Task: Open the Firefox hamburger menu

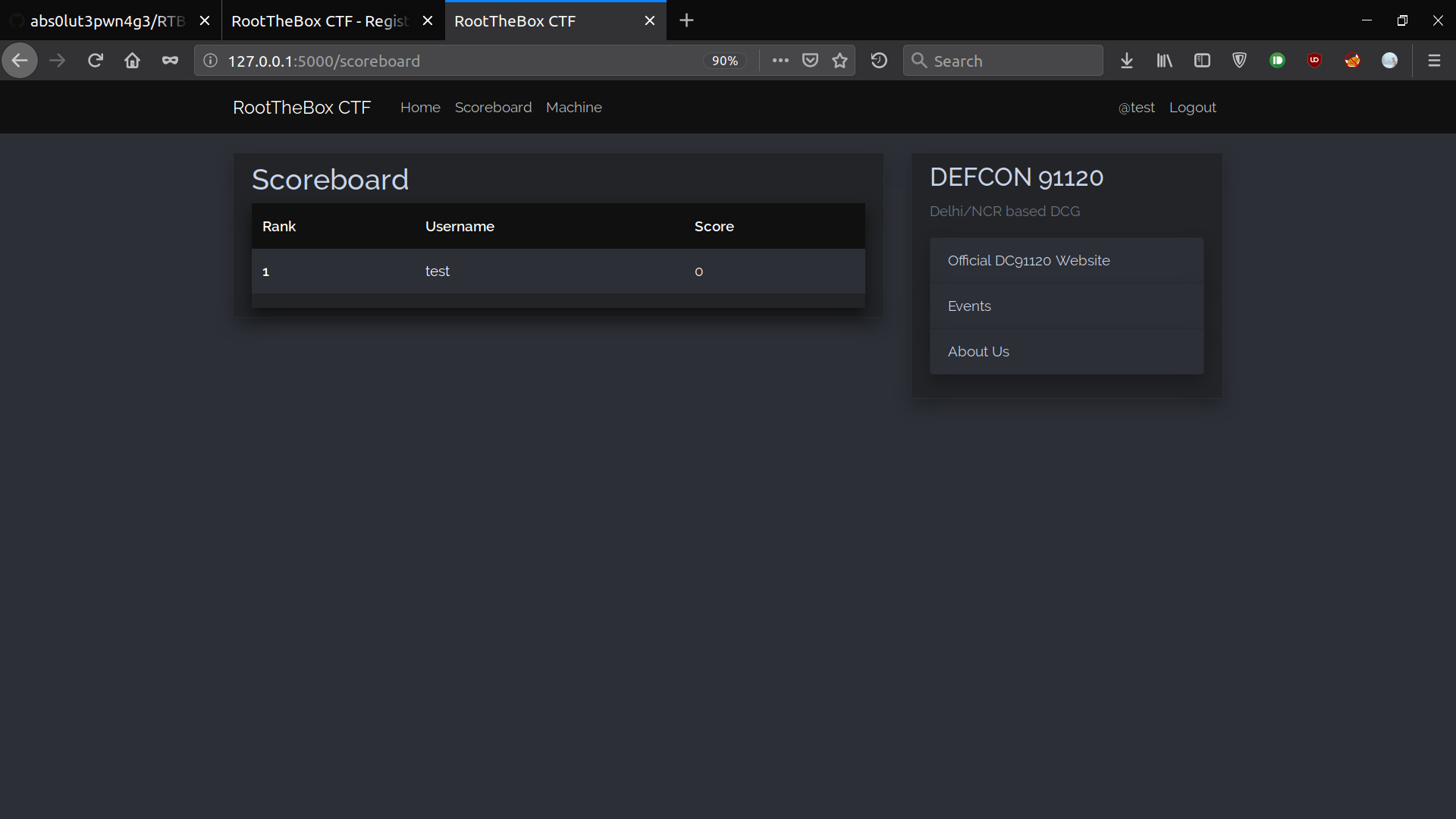Action: pos(1434,61)
